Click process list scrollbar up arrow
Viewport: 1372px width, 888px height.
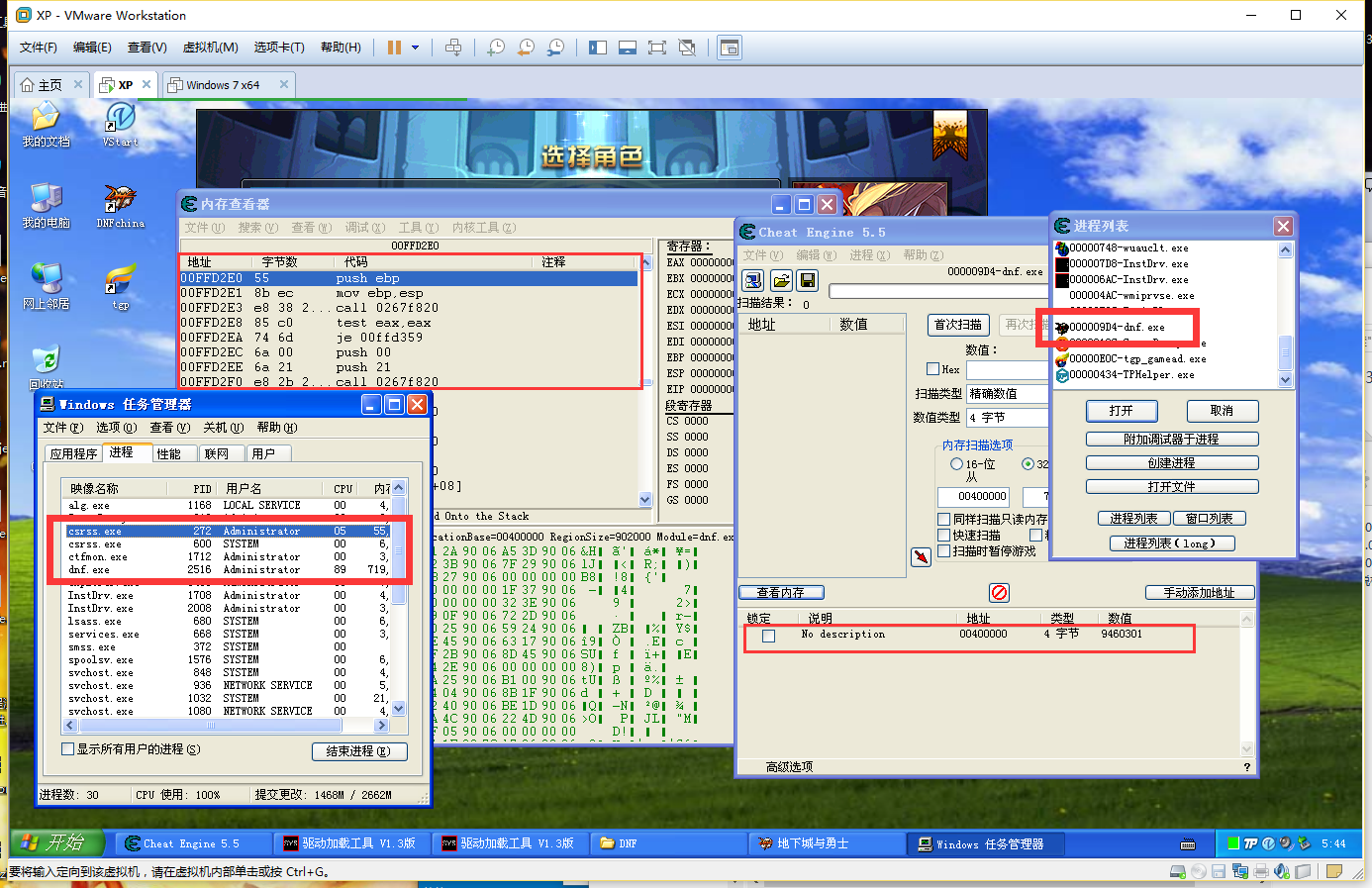[x=1285, y=249]
